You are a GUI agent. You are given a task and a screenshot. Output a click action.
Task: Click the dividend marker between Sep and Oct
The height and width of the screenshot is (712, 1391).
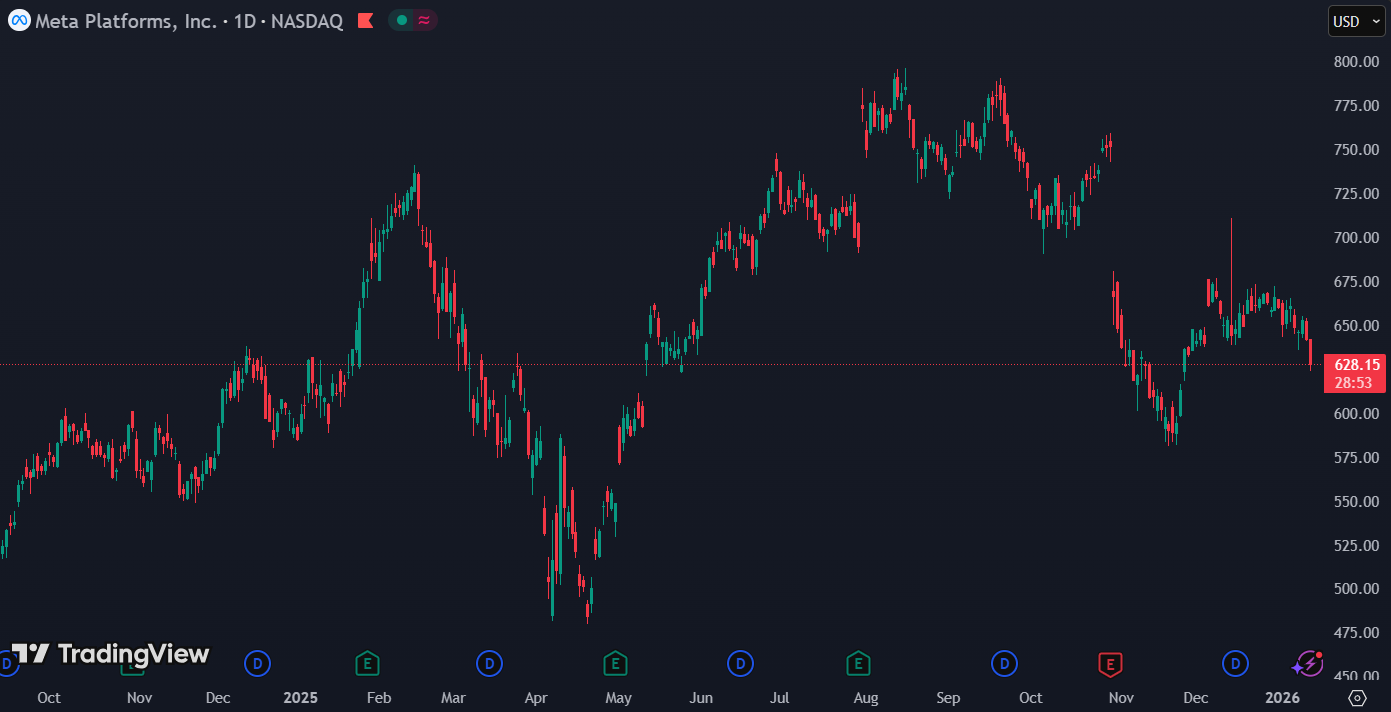(1004, 663)
